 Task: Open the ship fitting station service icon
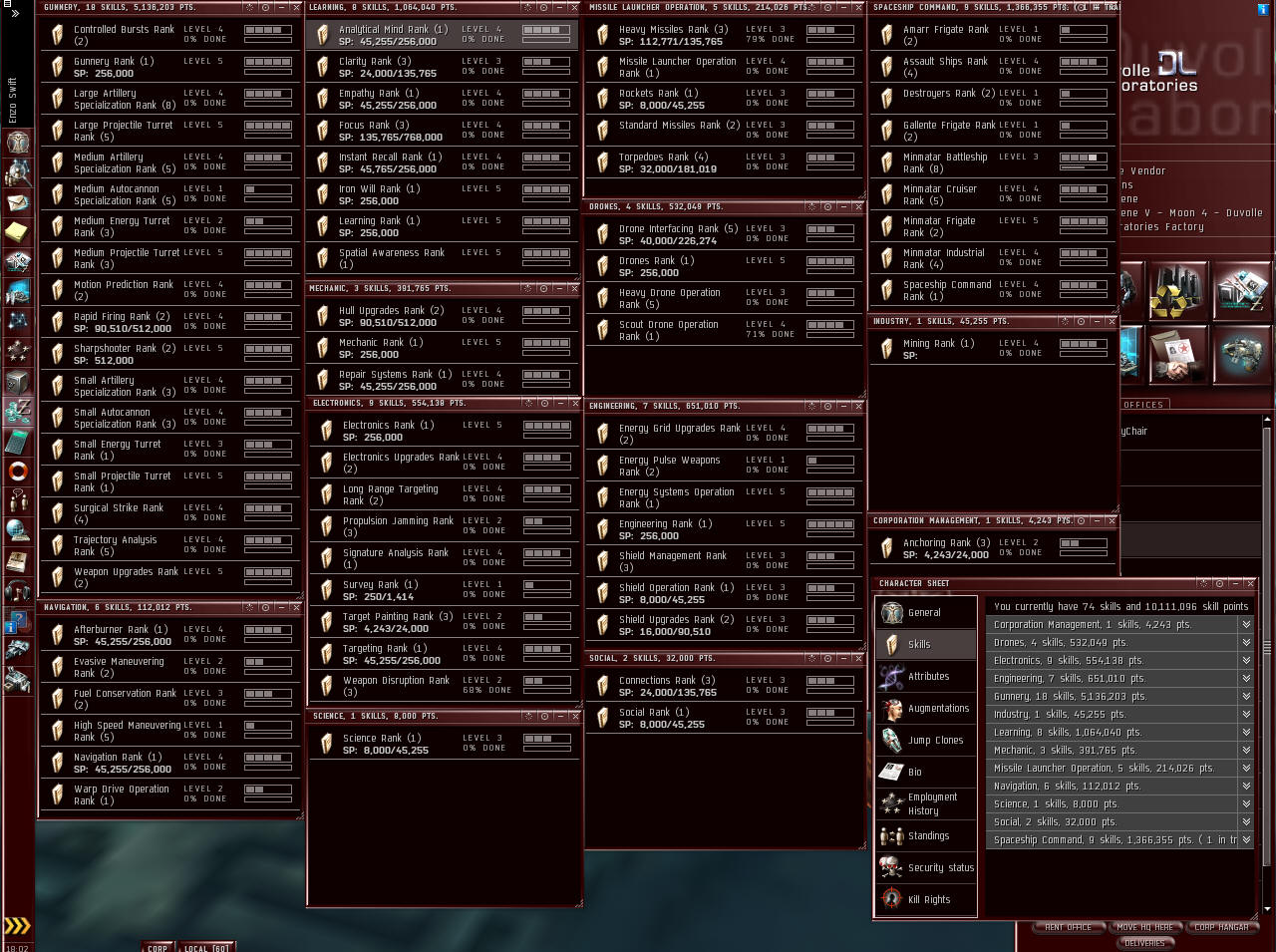1242,354
